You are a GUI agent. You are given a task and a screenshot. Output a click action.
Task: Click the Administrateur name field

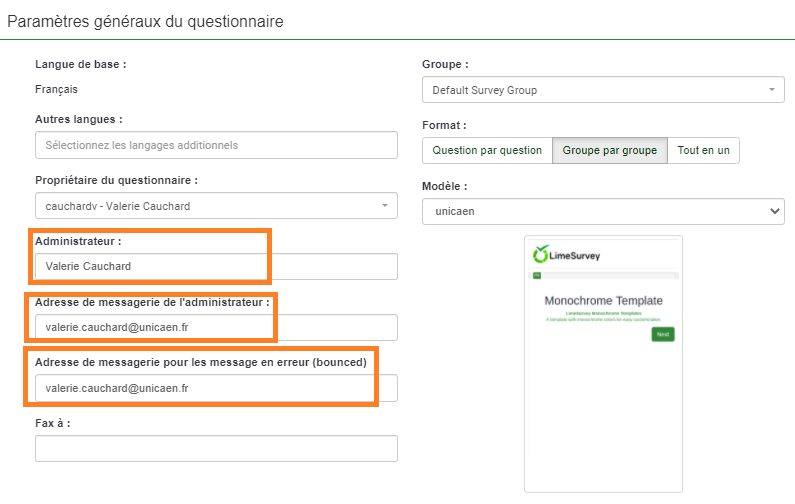(216, 266)
